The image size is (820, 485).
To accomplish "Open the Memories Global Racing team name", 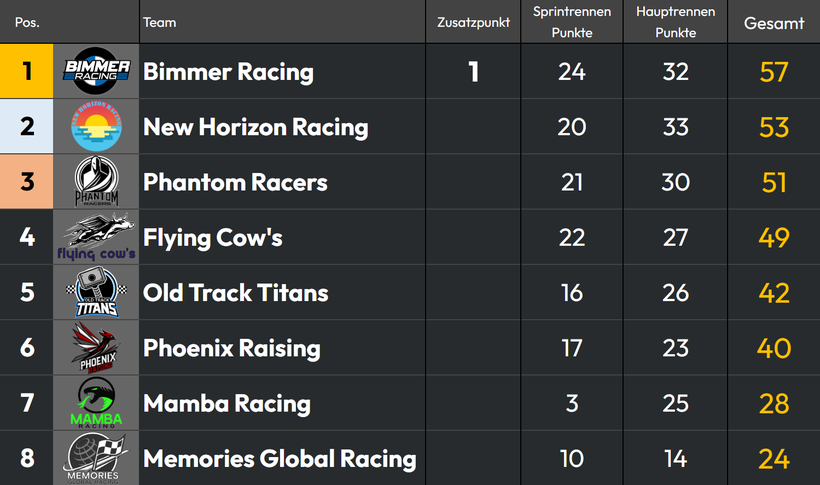I will [x=280, y=459].
